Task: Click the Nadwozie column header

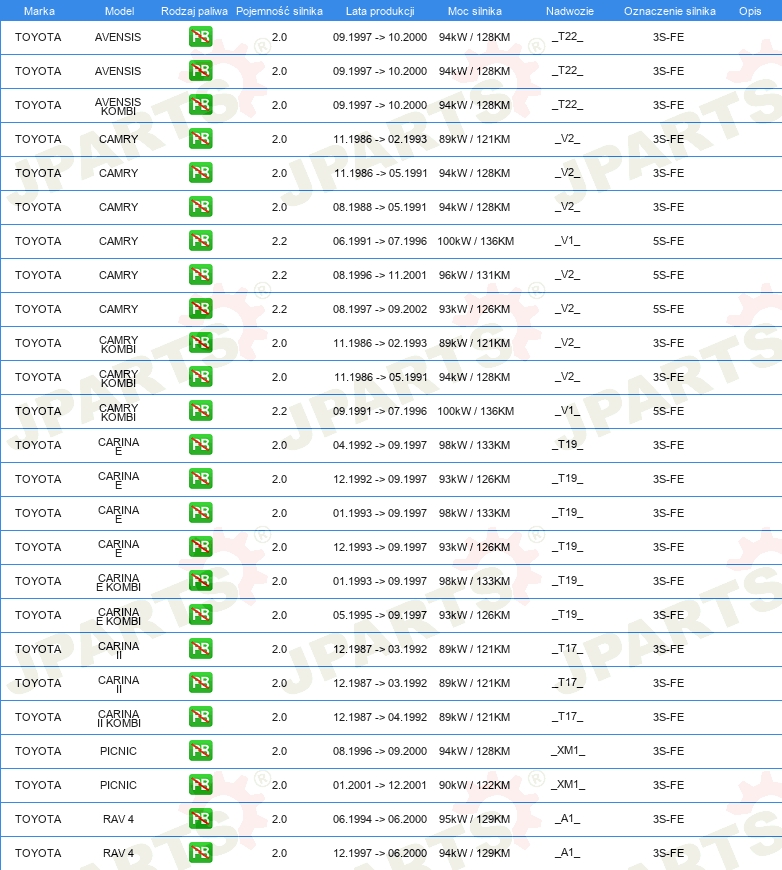Action: [569, 11]
